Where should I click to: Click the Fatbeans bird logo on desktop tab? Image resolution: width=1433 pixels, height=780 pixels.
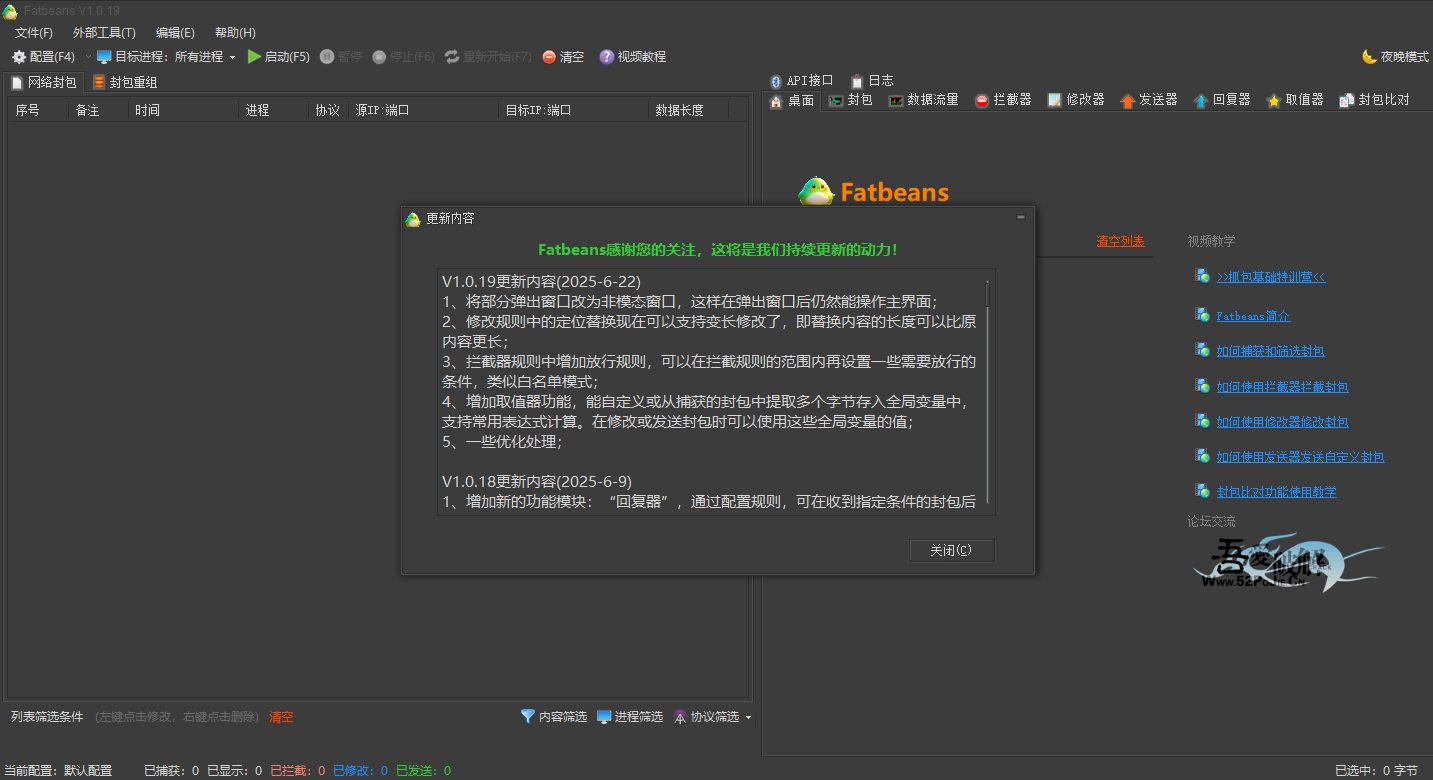[817, 191]
